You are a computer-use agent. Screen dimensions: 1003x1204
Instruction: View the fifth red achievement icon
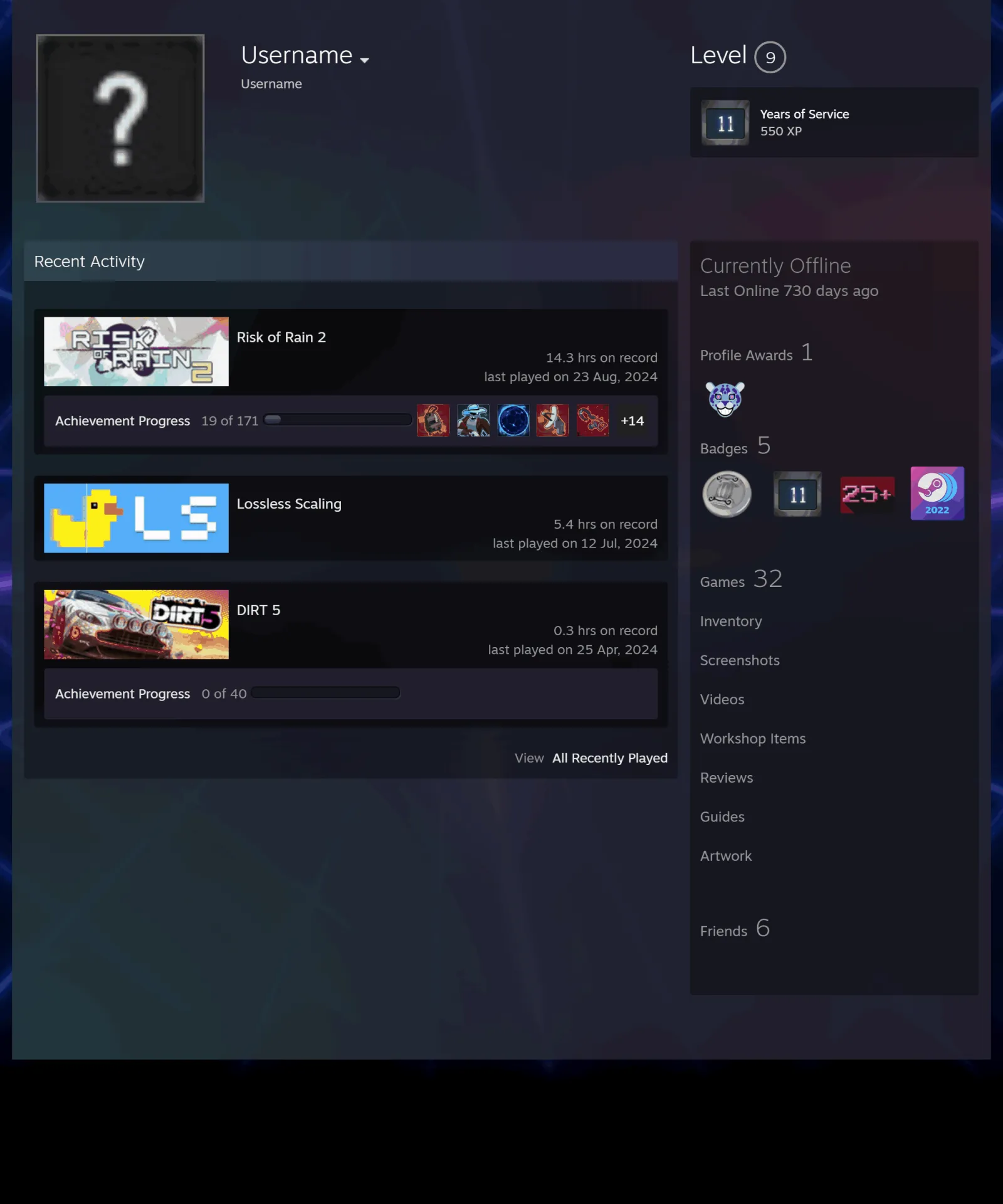pyautogui.click(x=593, y=421)
